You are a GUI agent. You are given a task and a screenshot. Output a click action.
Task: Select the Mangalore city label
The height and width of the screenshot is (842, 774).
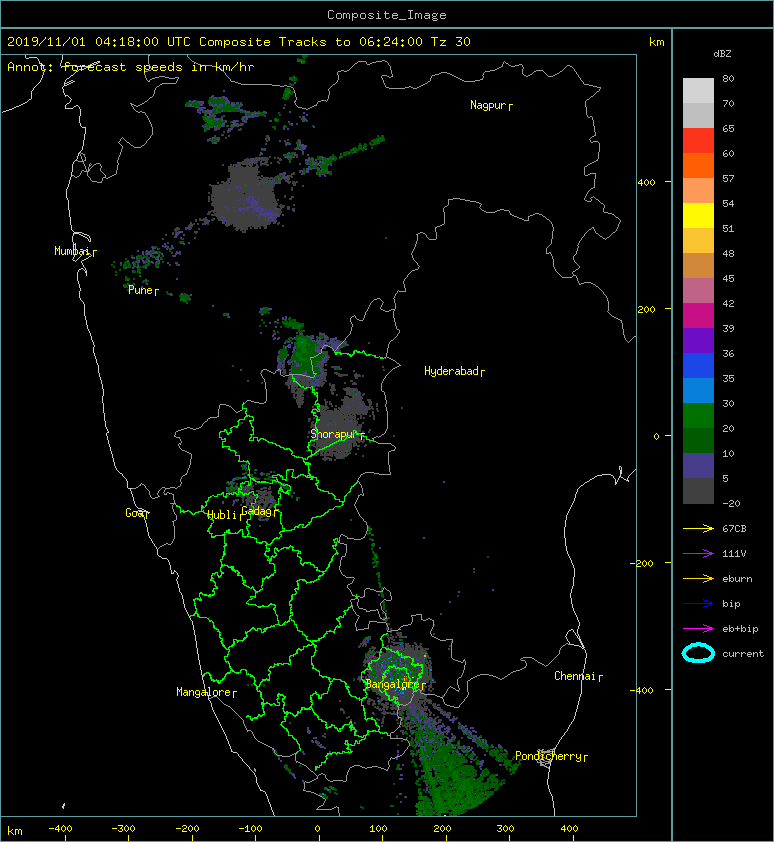point(203,692)
